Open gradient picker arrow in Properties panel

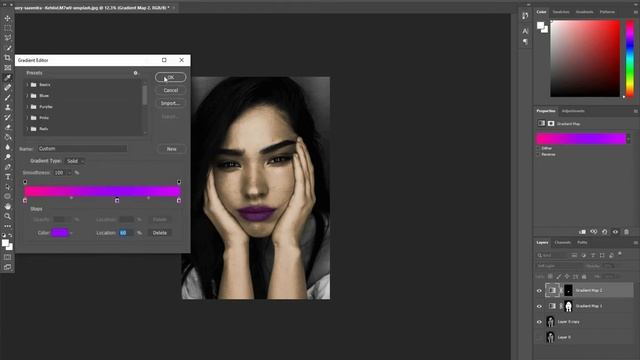[629, 139]
